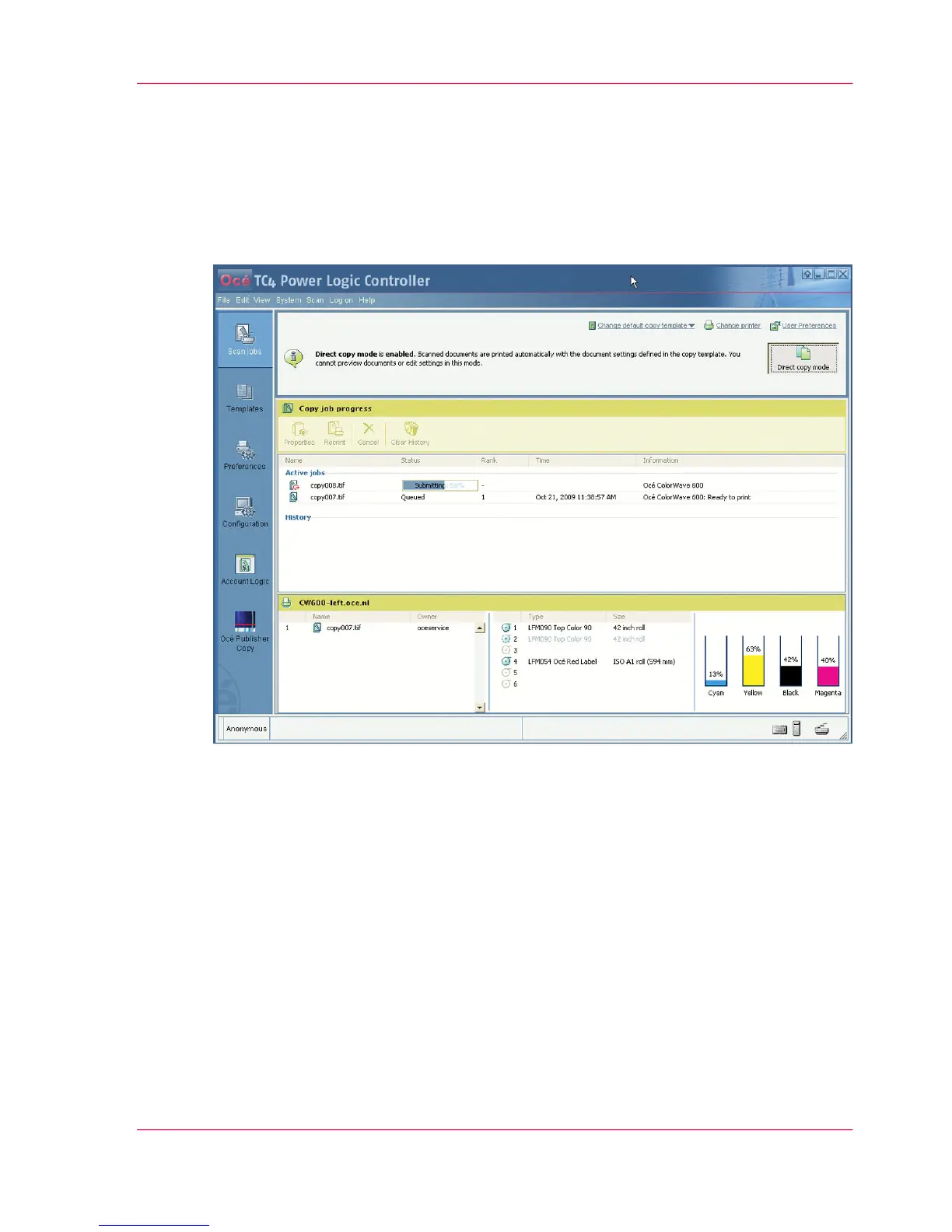Open the Log on menu
Image resolution: width=952 pixels, height=1232 pixels.
pos(341,300)
